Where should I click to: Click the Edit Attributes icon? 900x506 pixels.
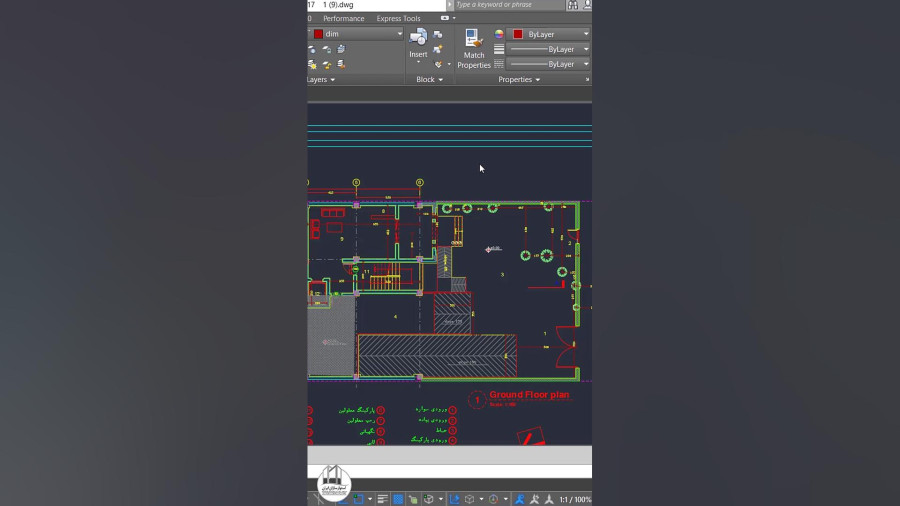(439, 65)
